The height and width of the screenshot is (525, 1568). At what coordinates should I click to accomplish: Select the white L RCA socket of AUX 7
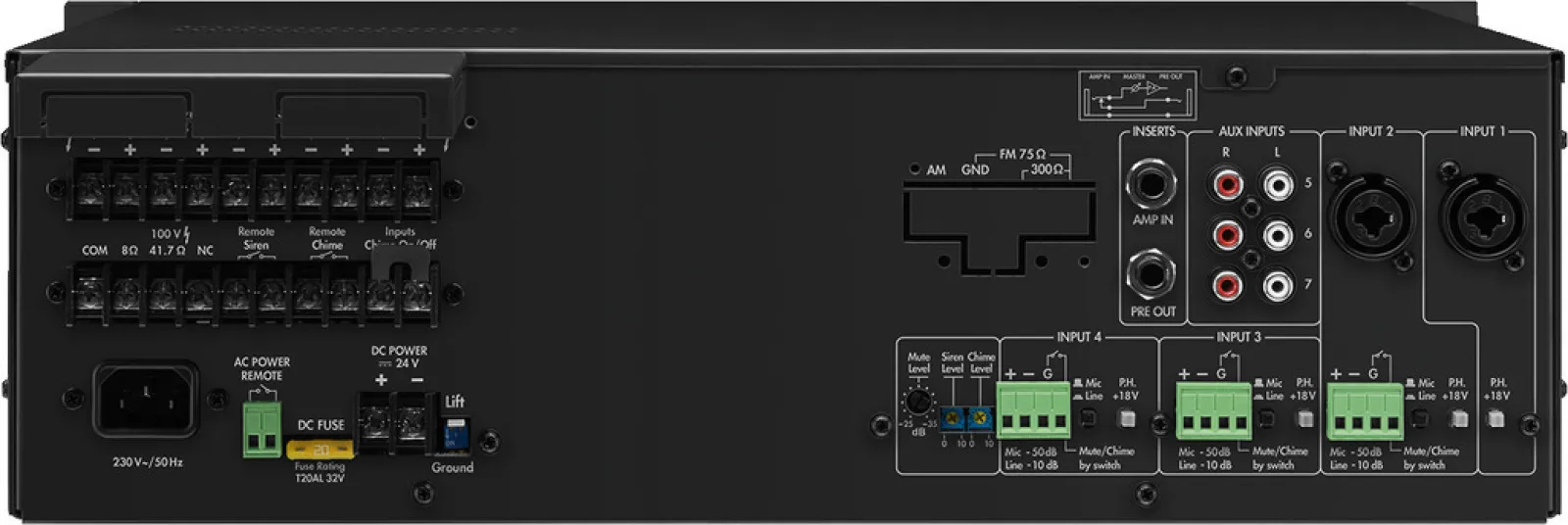[1277, 285]
